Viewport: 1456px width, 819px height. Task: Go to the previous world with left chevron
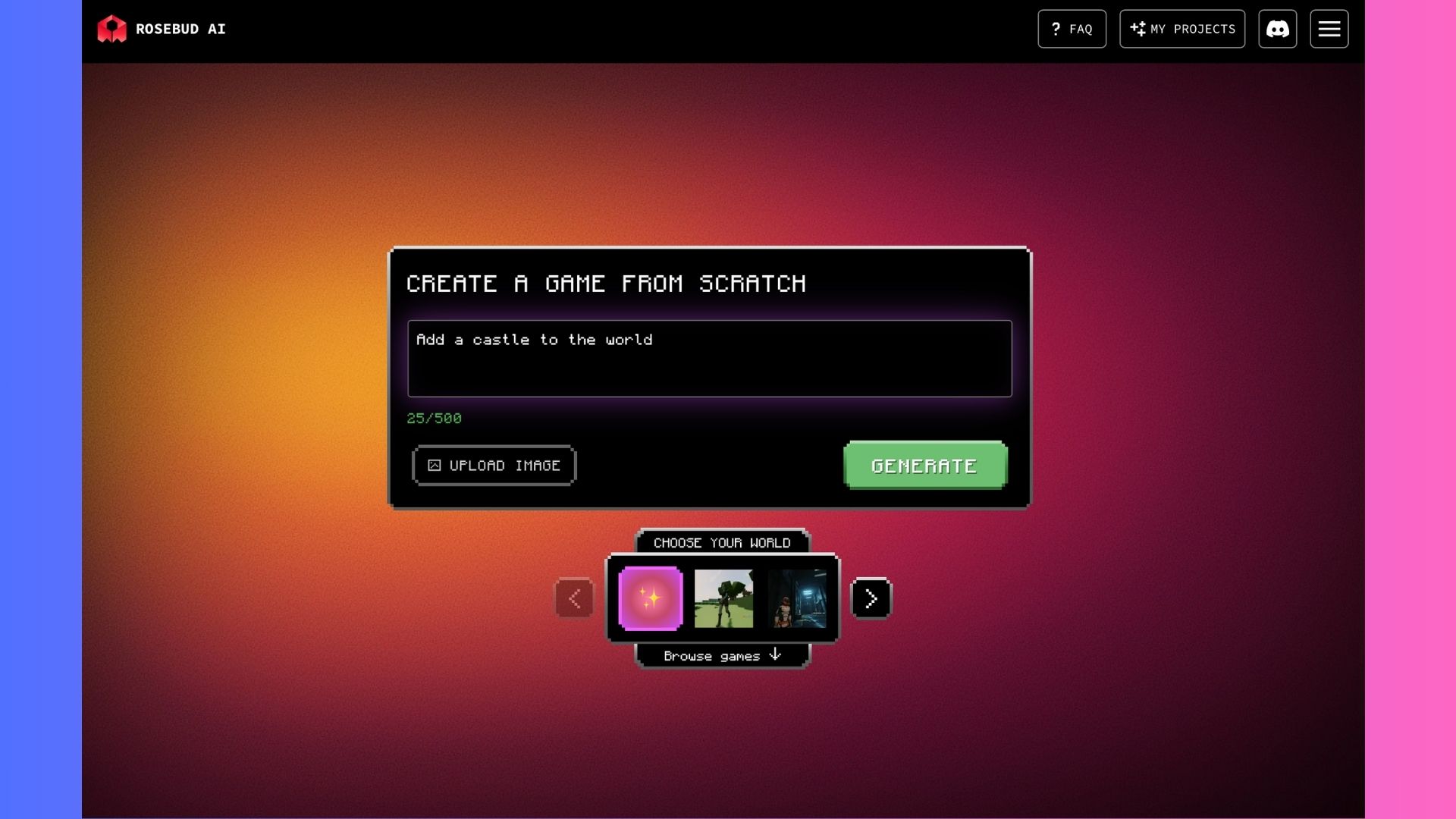coord(575,599)
